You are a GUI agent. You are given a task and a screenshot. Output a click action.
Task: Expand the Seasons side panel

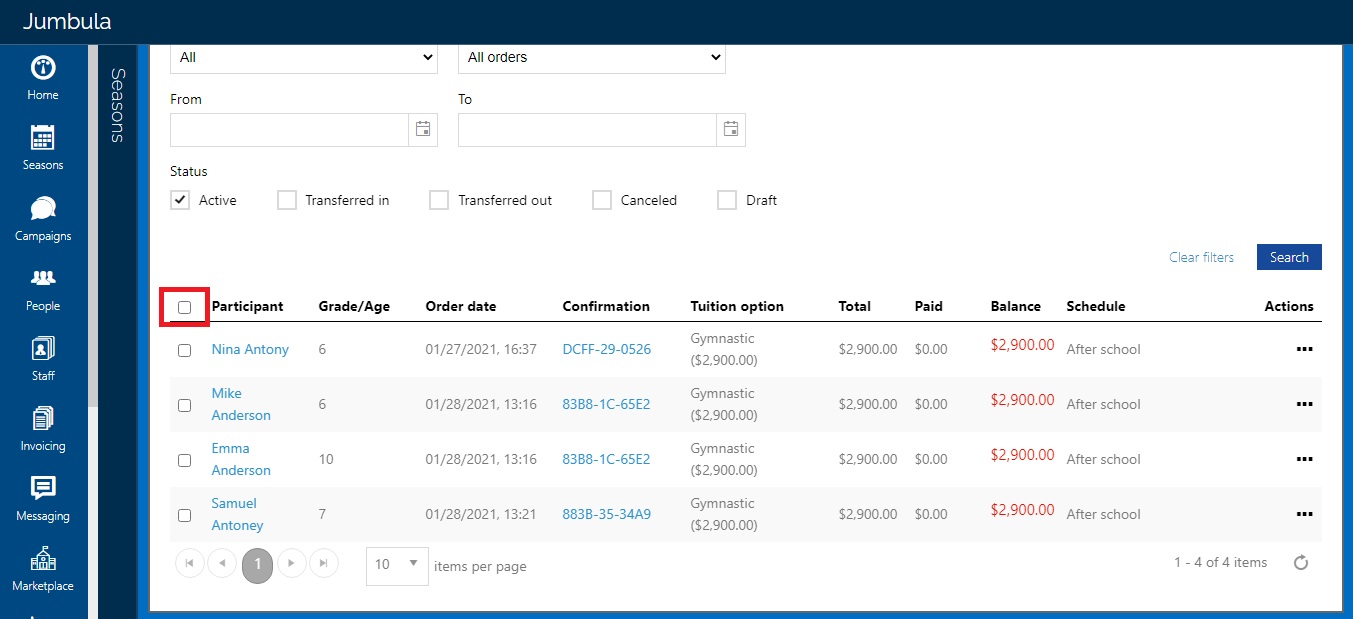pos(117,105)
